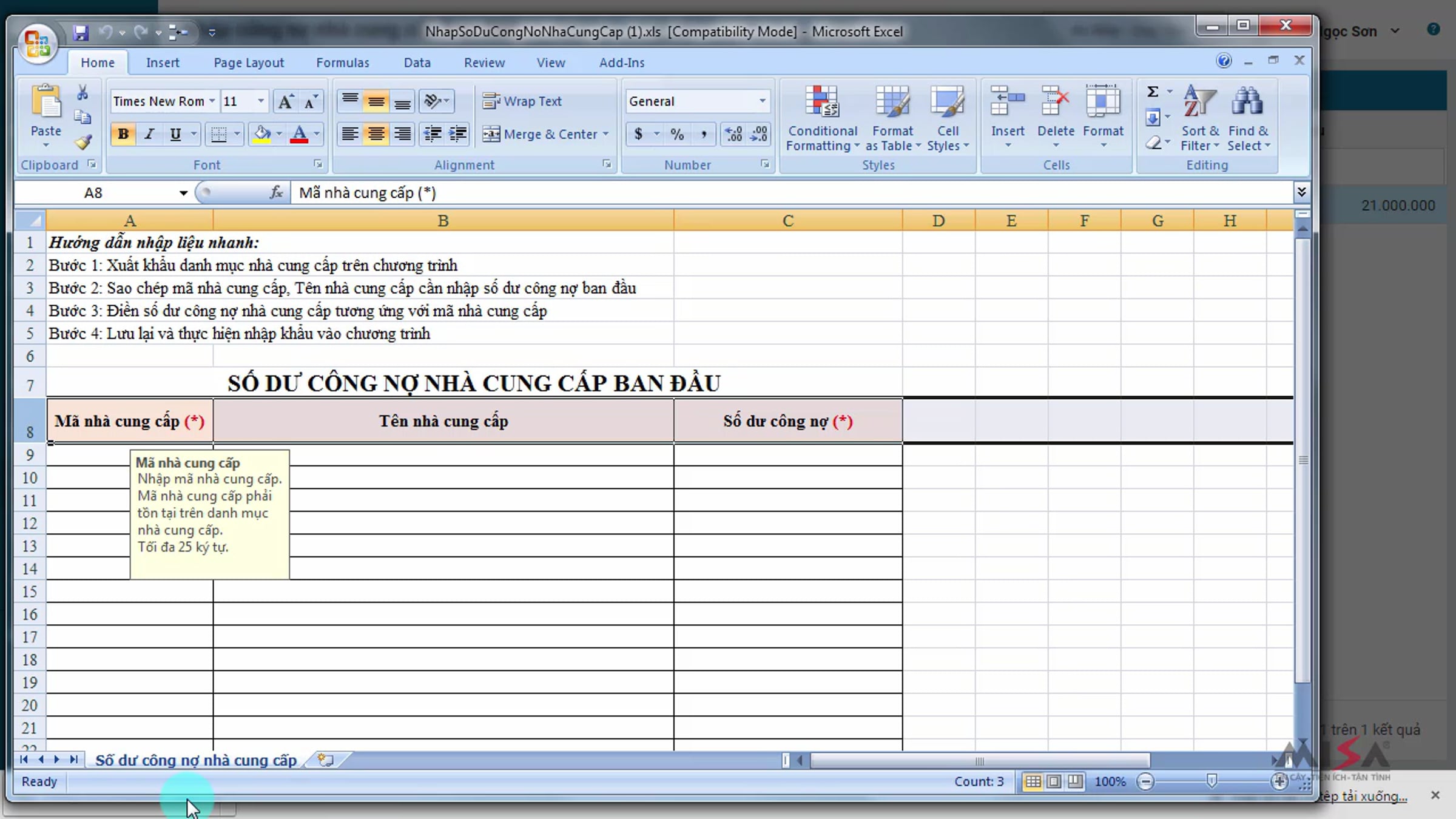Viewport: 1456px width, 819px height.
Task: Toggle Wrap Text
Action: click(x=522, y=101)
